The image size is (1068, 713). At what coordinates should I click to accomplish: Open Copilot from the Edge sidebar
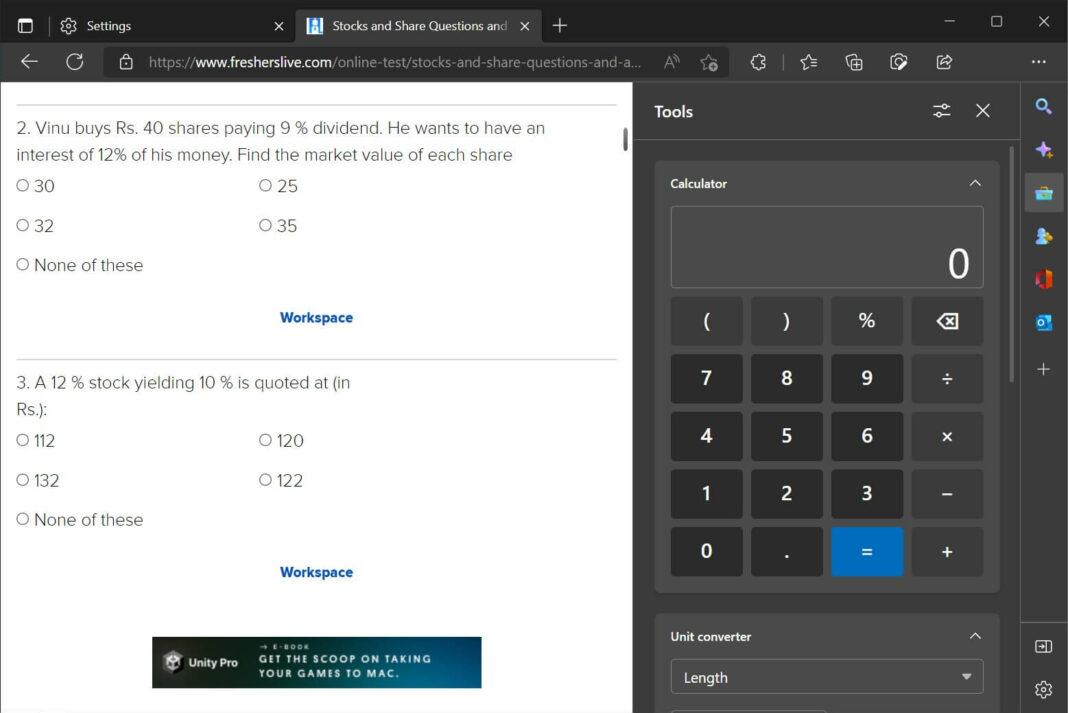(x=1044, y=150)
